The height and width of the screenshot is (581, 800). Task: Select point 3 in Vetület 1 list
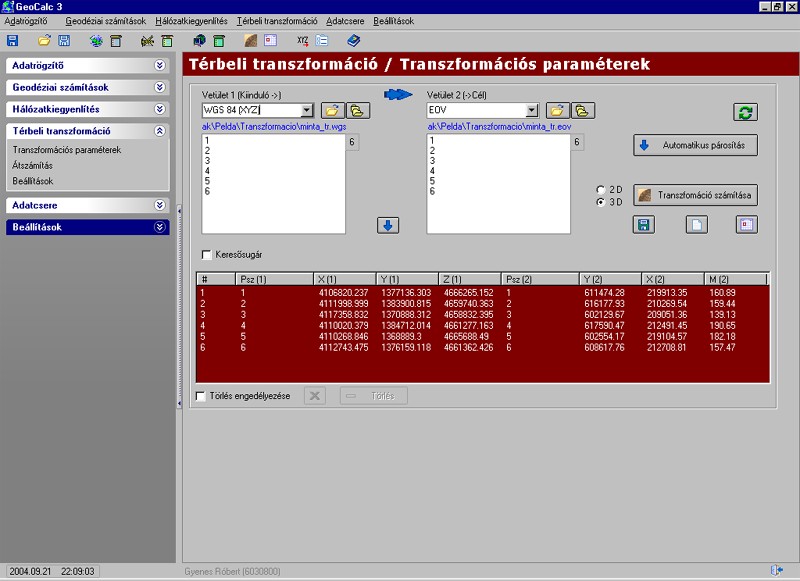click(x=207, y=161)
